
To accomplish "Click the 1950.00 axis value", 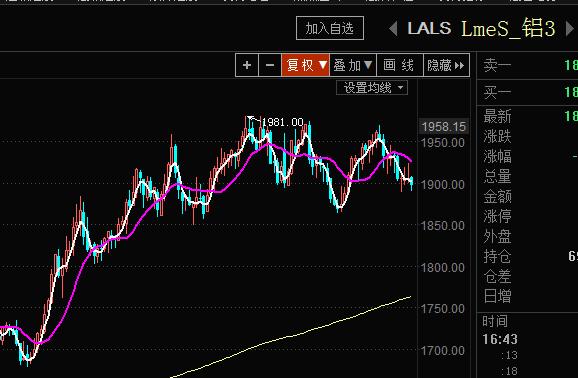I will 442,142.
